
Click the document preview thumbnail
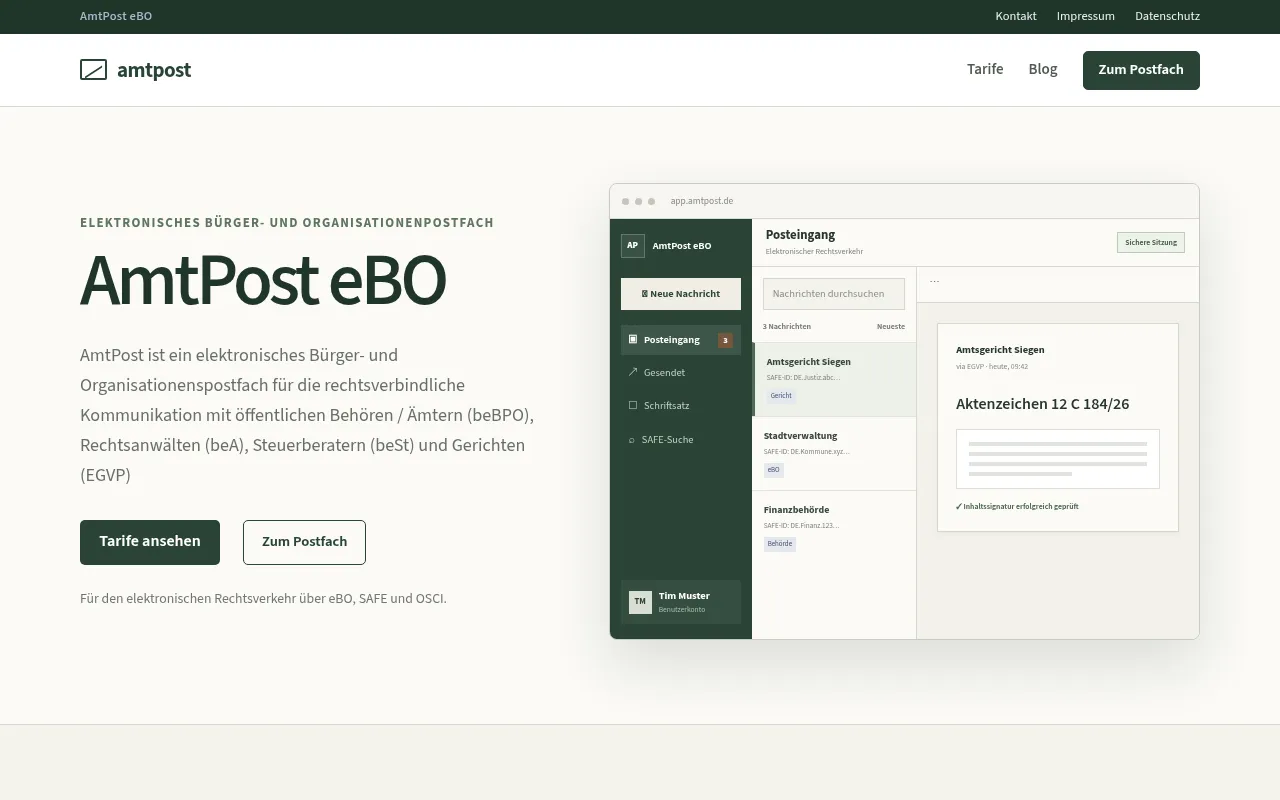[x=1058, y=459]
